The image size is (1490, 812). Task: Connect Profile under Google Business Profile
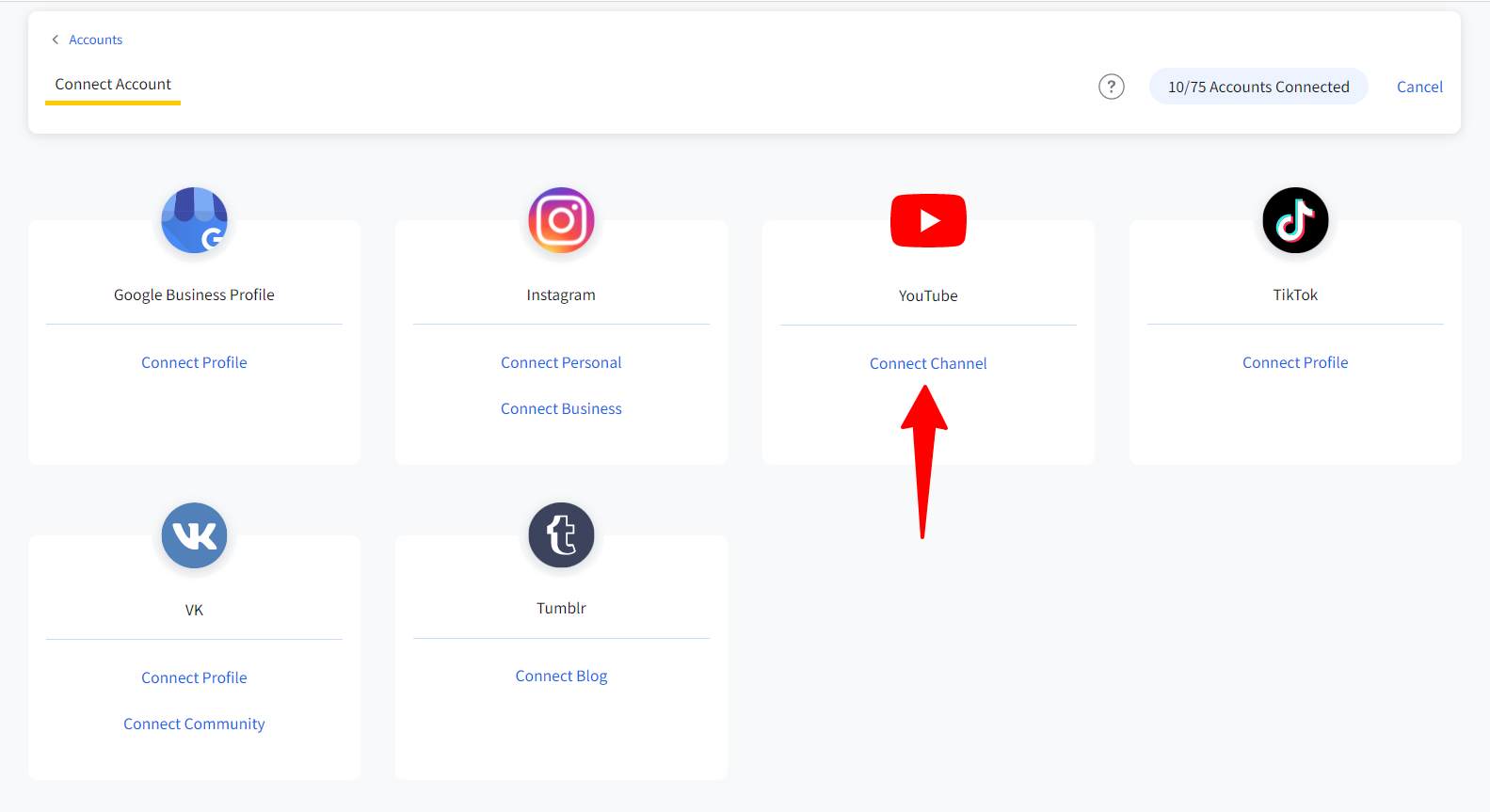(x=194, y=362)
